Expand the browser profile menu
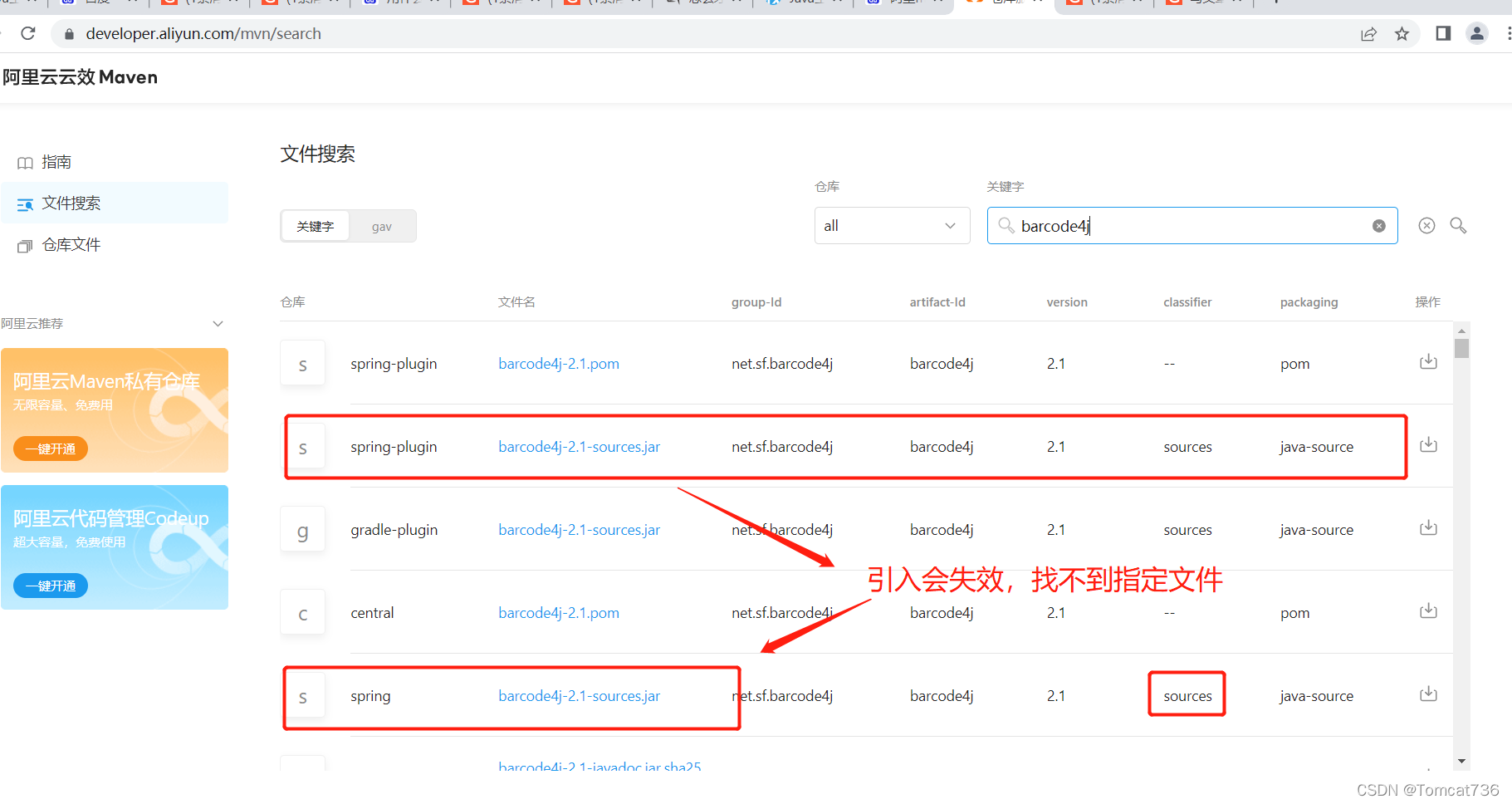The image size is (1512, 804). (1477, 33)
